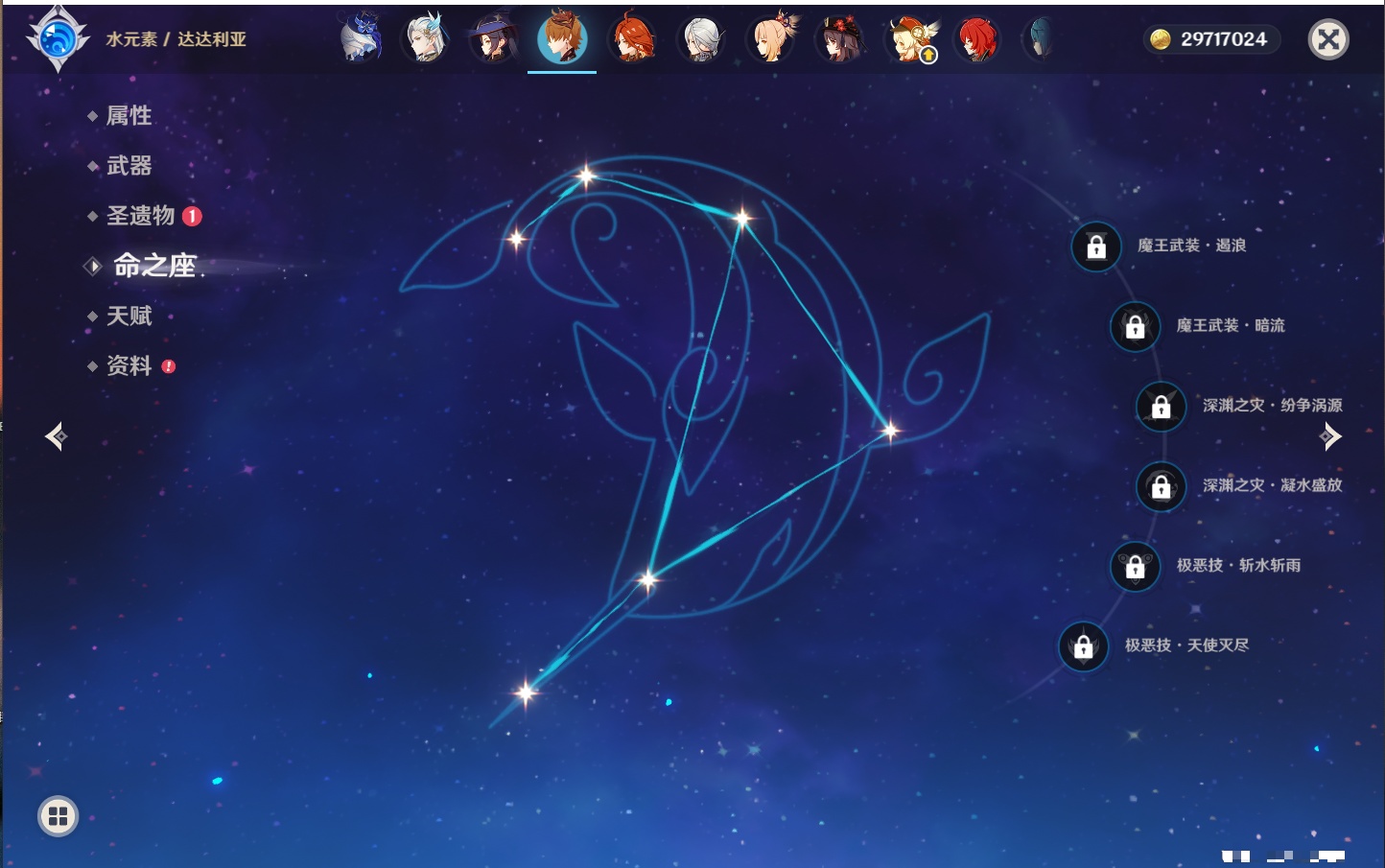Go to previous character with left arrow
1385x868 pixels.
point(56,436)
